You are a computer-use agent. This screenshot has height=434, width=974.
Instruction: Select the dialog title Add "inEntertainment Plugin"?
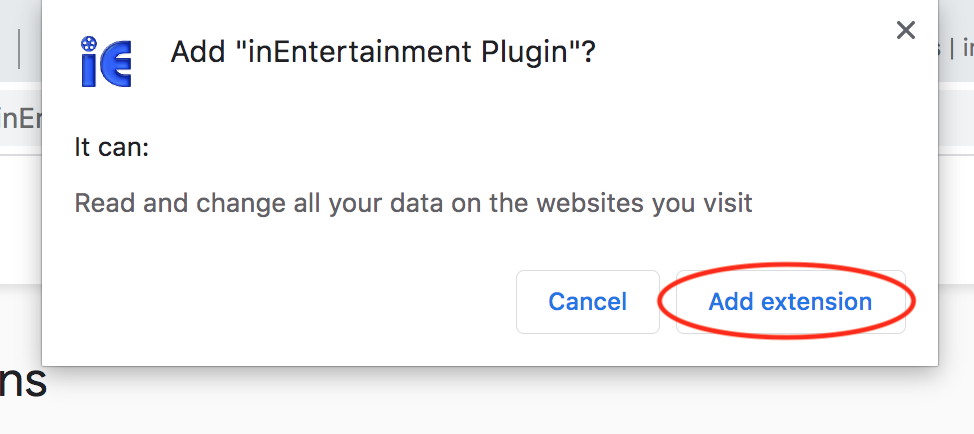(x=383, y=52)
